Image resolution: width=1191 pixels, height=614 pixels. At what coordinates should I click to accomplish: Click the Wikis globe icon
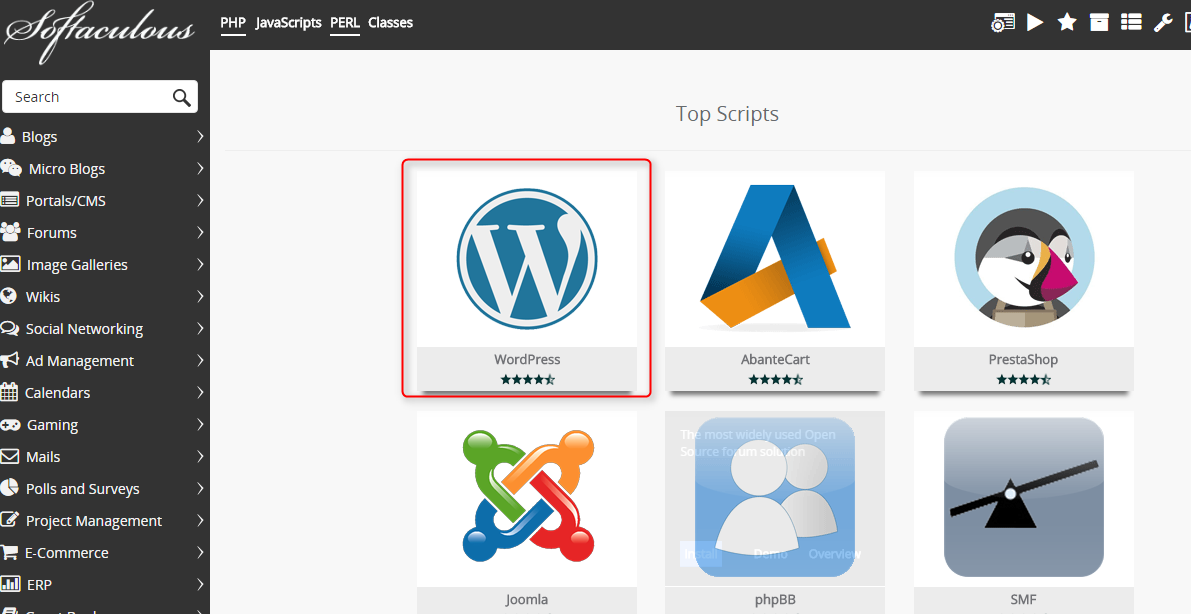[x=9, y=296]
